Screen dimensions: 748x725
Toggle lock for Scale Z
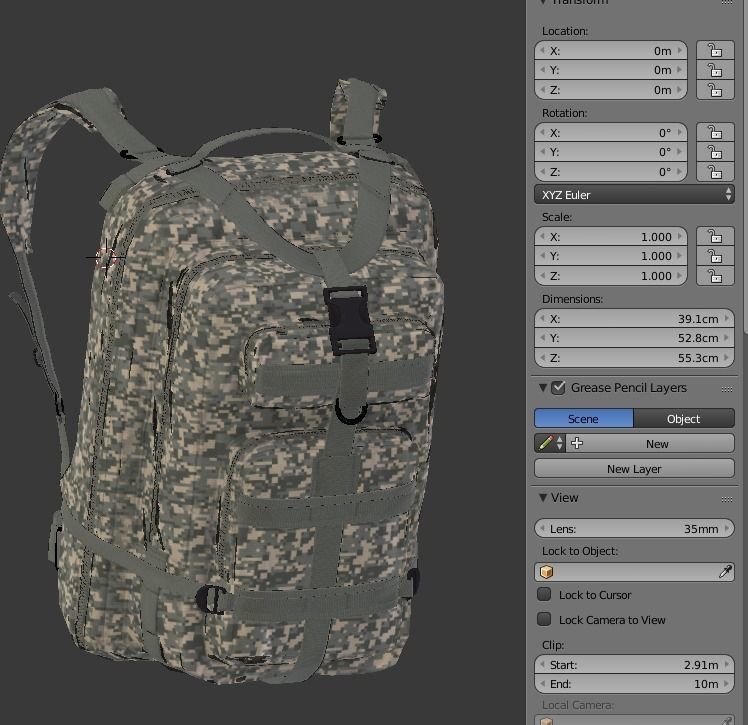coord(715,276)
